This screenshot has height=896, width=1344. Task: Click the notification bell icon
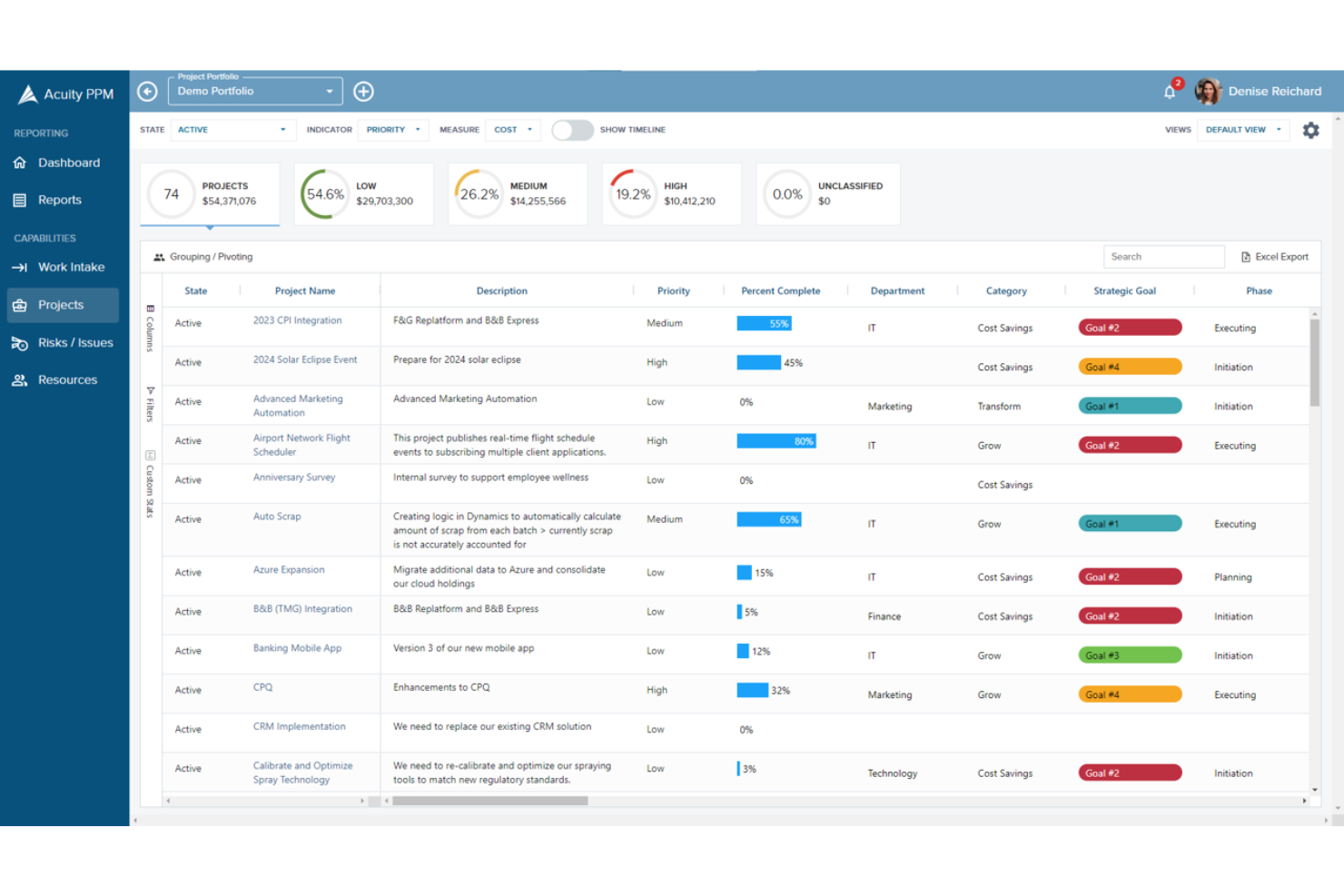tap(1171, 92)
